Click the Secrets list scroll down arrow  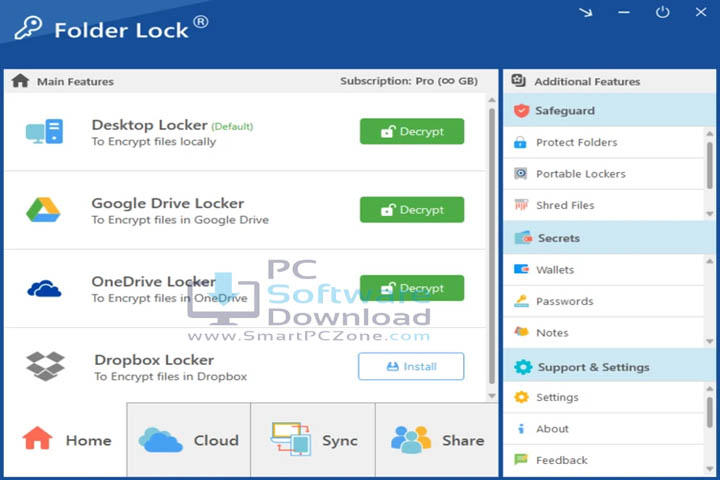point(710,341)
